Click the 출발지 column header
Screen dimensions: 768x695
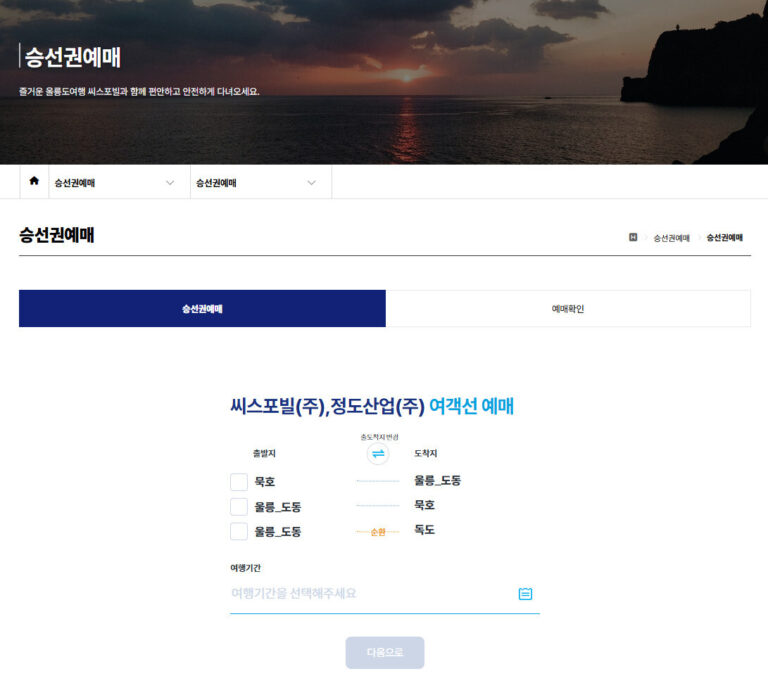(264, 454)
